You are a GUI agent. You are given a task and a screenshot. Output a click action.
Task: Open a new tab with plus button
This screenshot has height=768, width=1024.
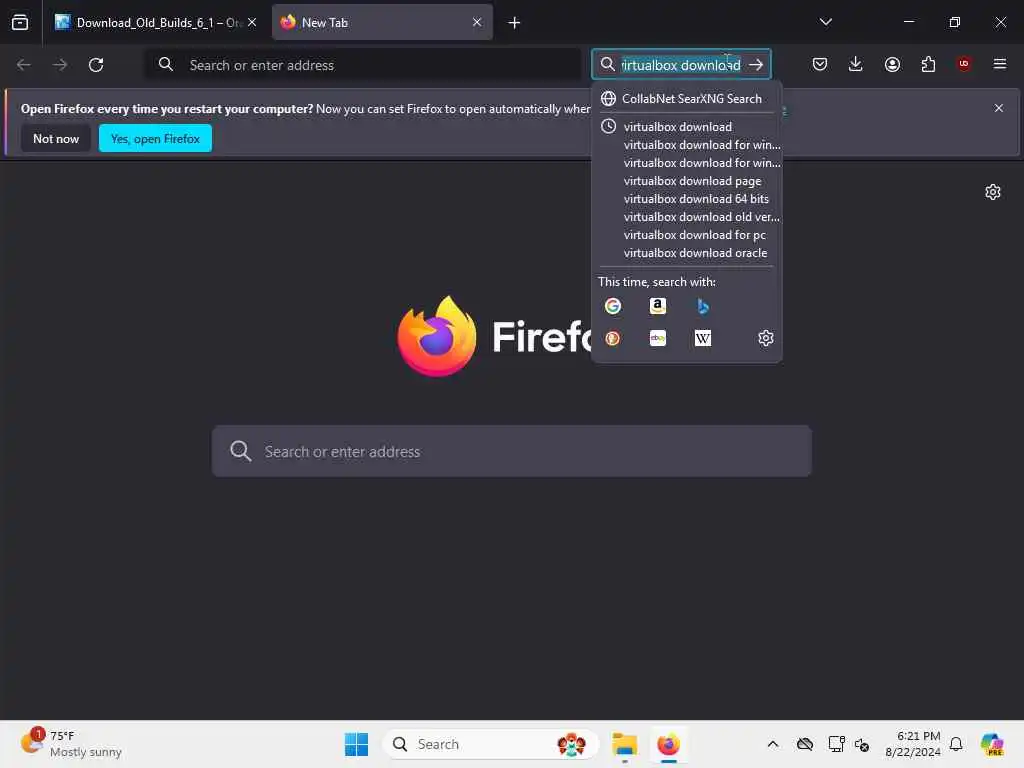click(515, 23)
